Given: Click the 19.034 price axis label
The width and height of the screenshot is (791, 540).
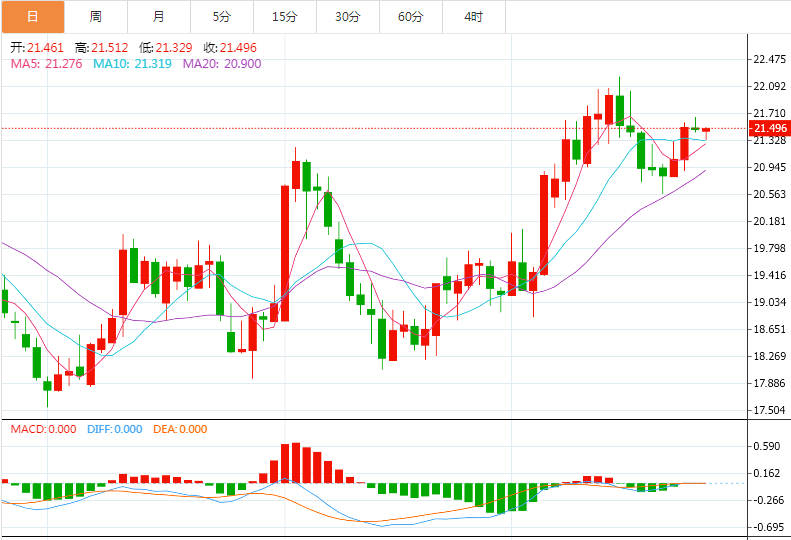Looking at the screenshot, I should 769,302.
